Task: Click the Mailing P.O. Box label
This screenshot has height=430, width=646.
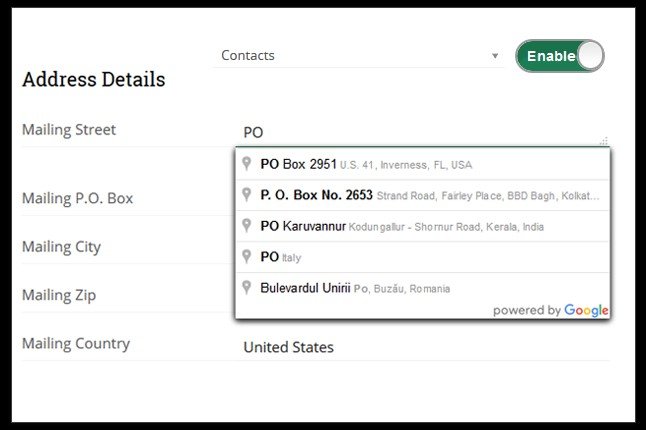Action: 77,199
